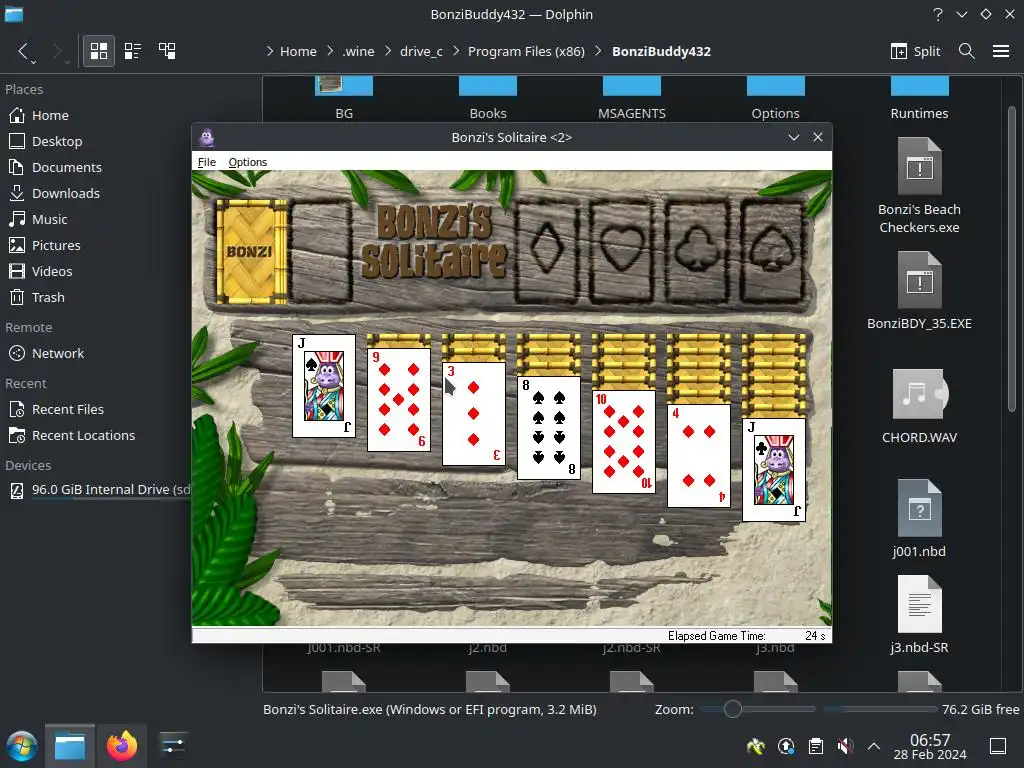Select the 8 of spades card
The image size is (1024, 768).
[549, 428]
